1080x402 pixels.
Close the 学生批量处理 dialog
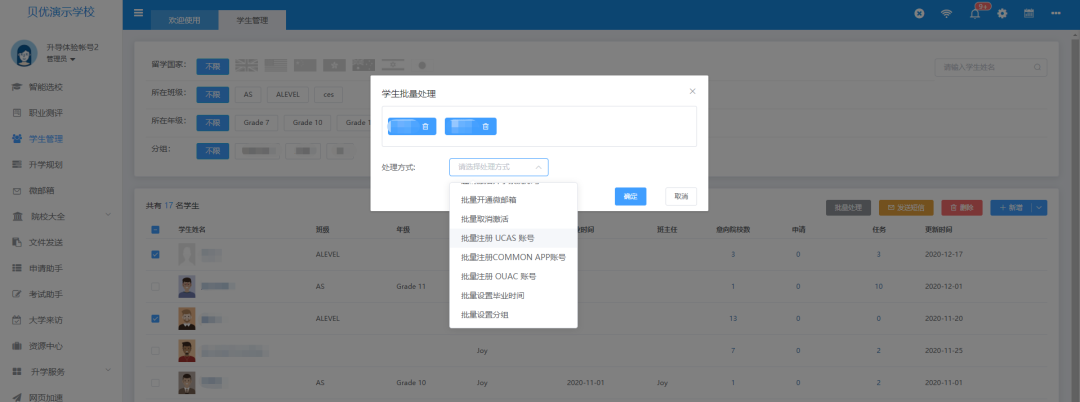tap(693, 91)
